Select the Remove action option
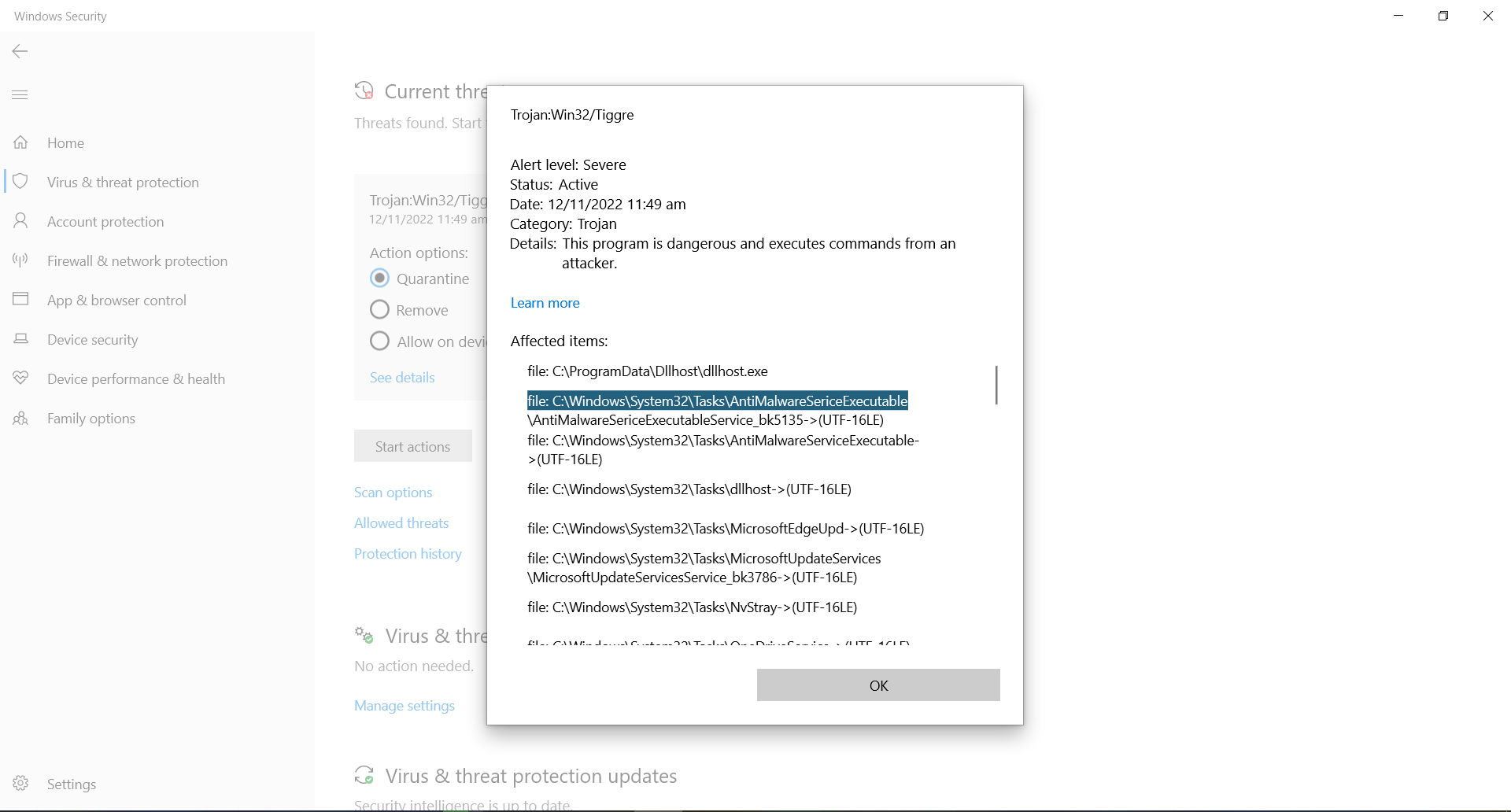Viewport: 1511px width, 812px height. pos(379,310)
